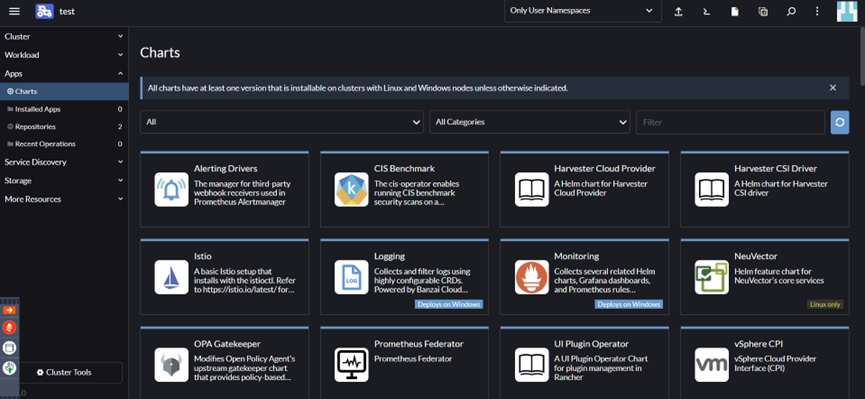Click the refresh charts button
This screenshot has width=865, height=399.
pos(840,123)
